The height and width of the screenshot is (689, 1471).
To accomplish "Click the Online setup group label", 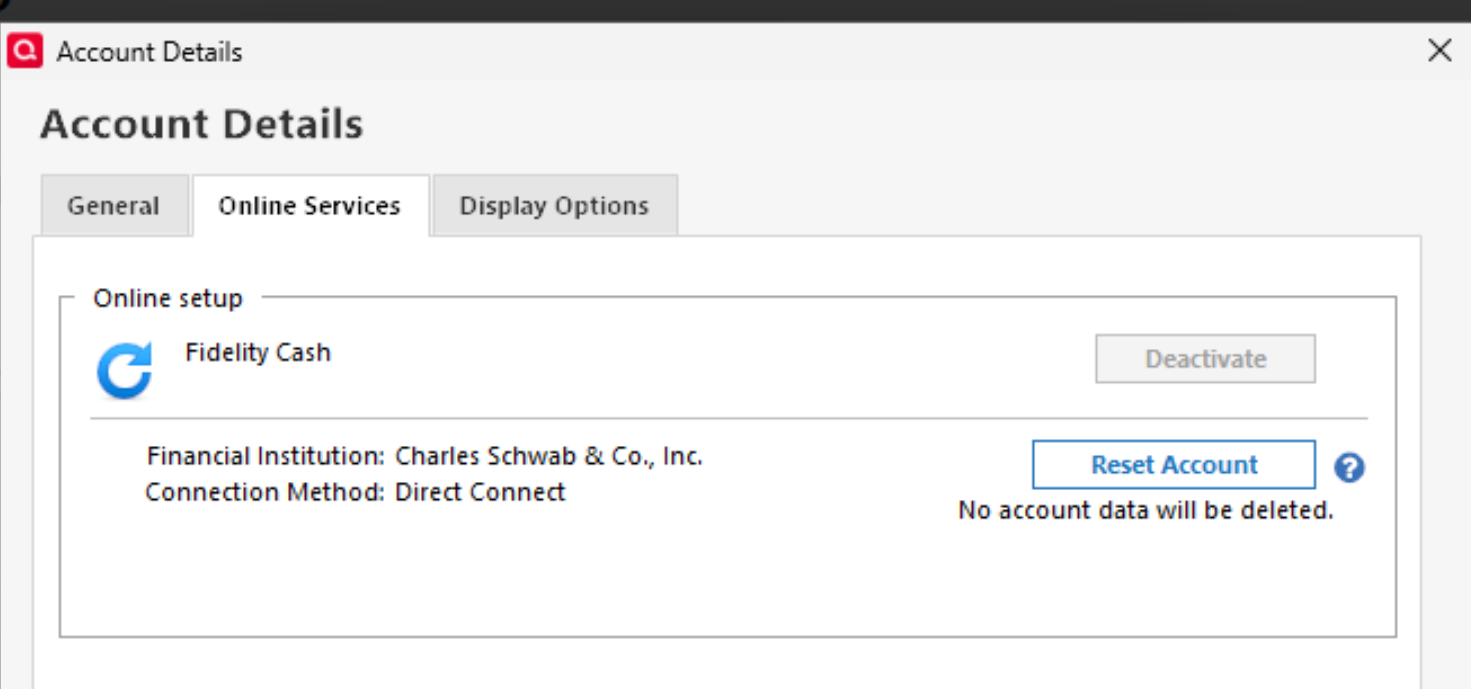I will coord(168,298).
